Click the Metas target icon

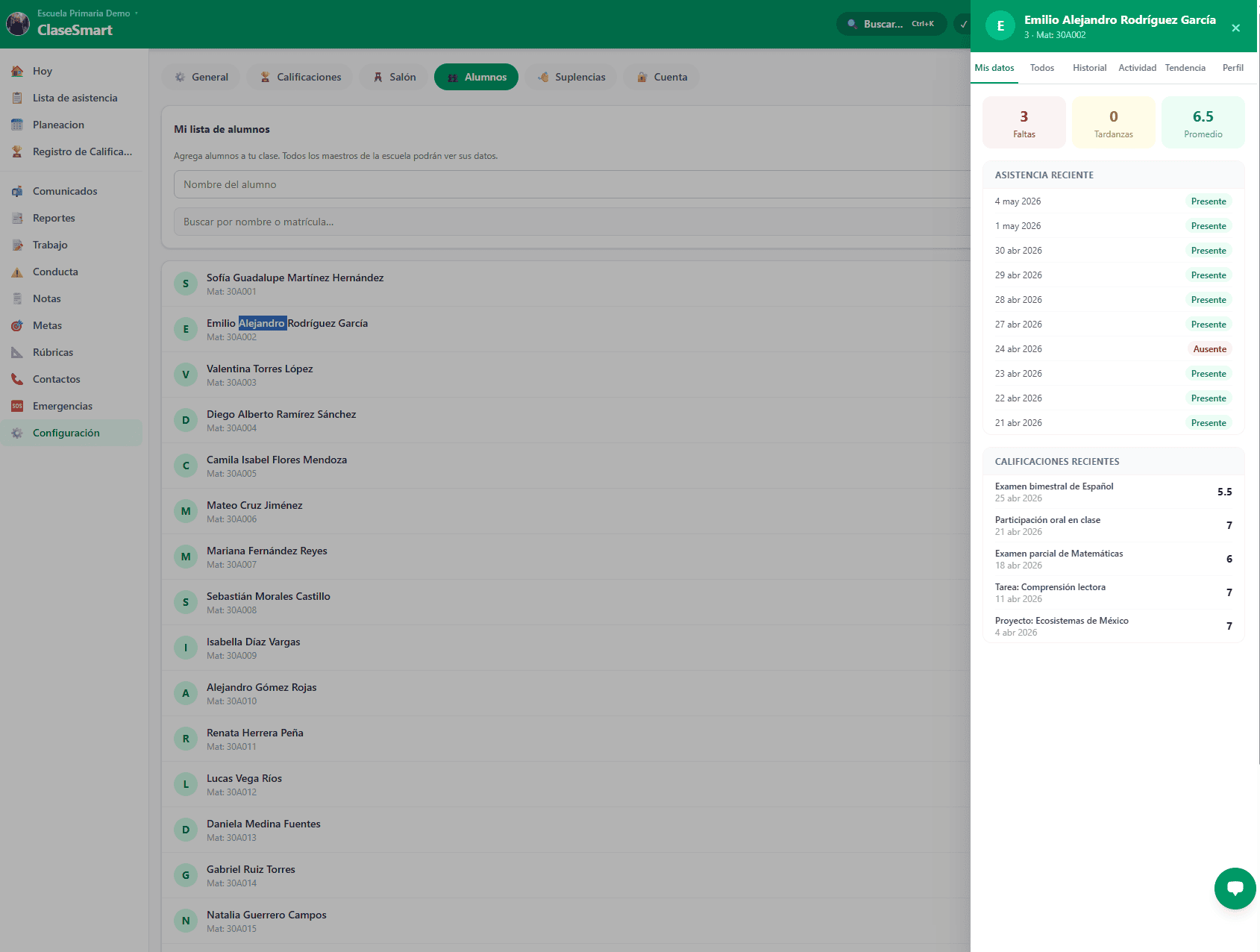coord(17,325)
